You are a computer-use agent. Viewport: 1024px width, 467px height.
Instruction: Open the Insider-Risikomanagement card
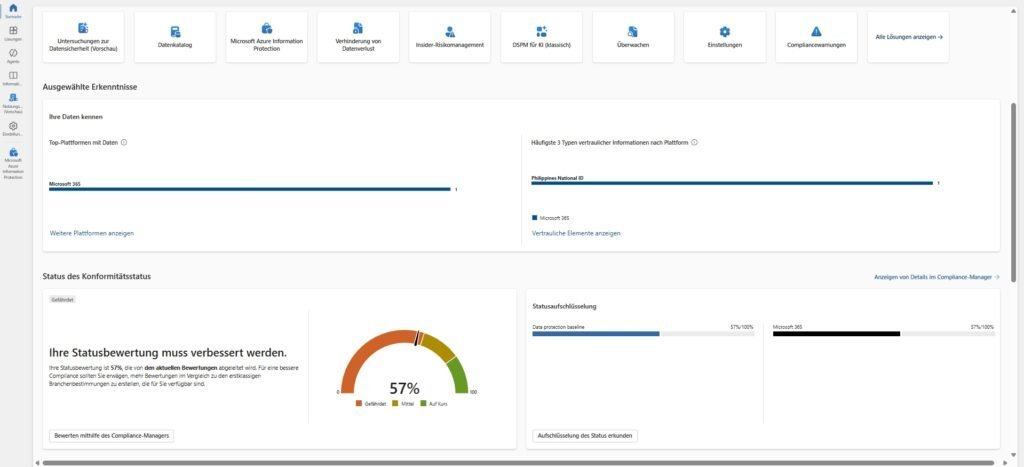click(x=449, y=37)
